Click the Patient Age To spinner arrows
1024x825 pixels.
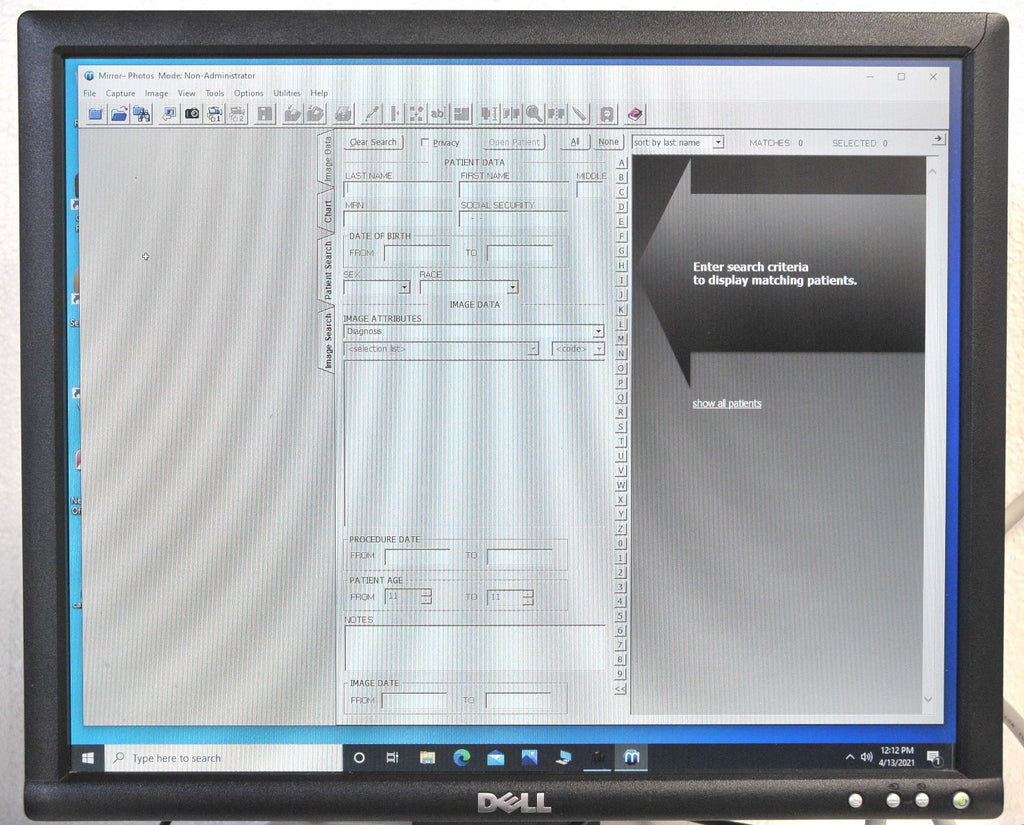point(528,596)
